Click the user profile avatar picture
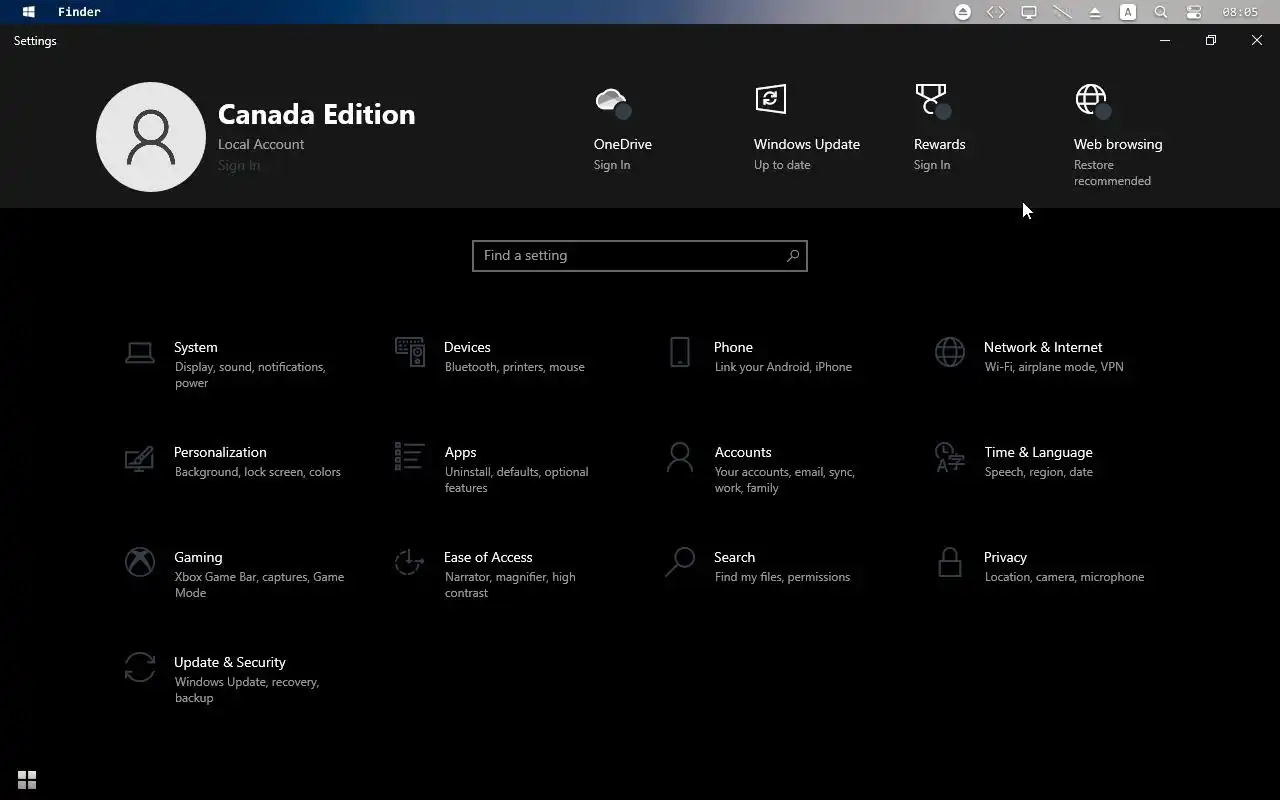The width and height of the screenshot is (1280, 800). coord(151,137)
